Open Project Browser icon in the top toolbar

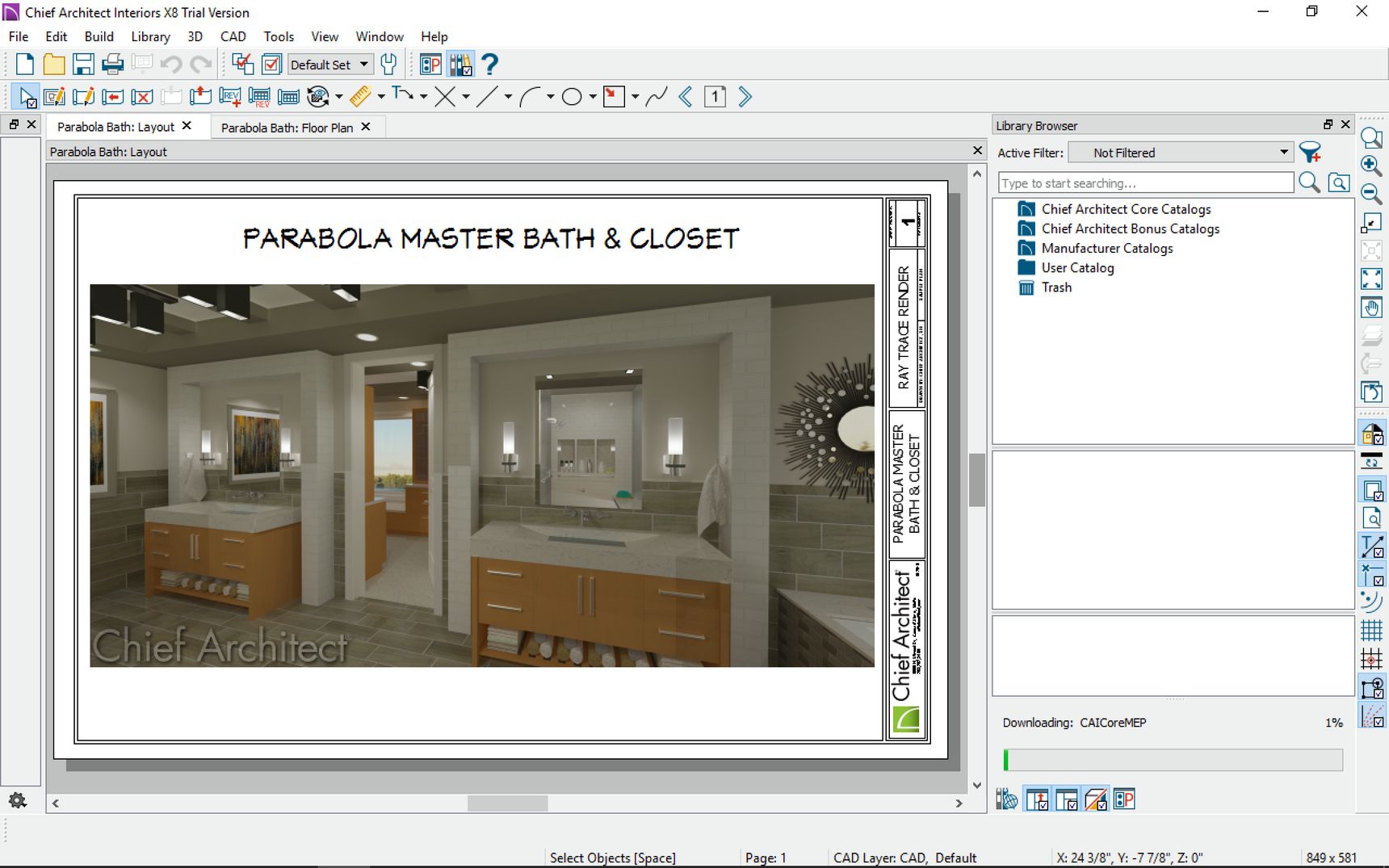[430, 65]
